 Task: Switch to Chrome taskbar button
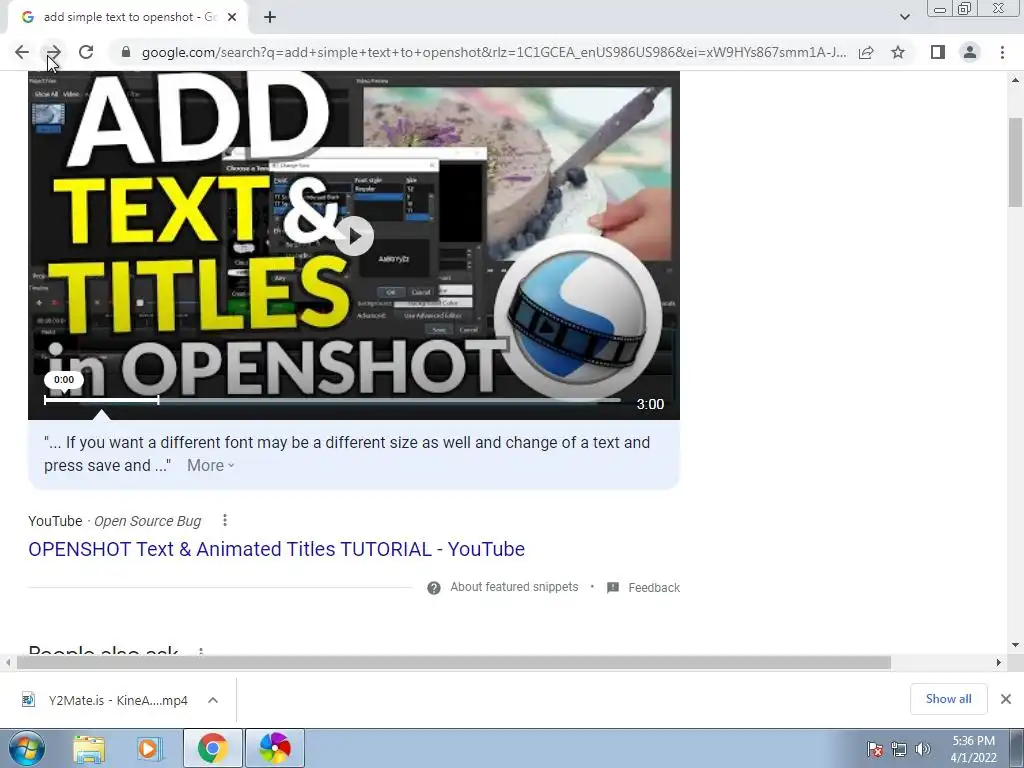tap(212, 748)
